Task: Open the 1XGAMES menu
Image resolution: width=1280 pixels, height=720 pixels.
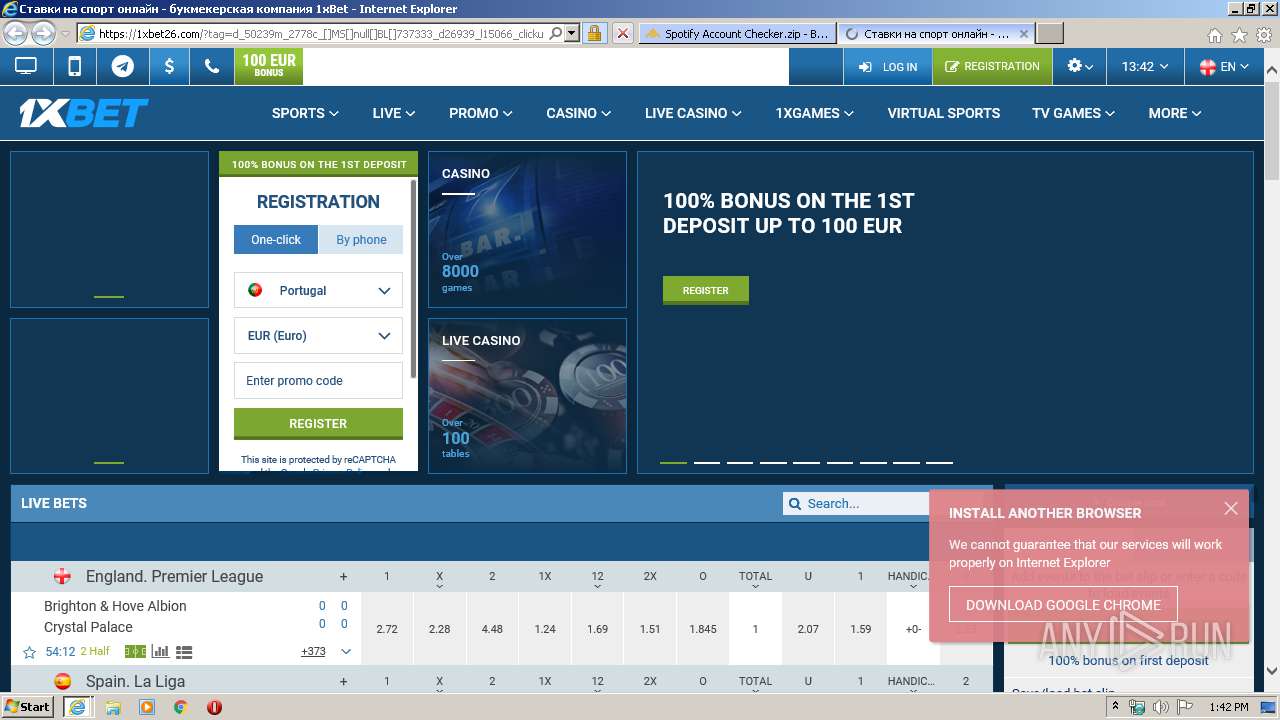Action: [814, 113]
